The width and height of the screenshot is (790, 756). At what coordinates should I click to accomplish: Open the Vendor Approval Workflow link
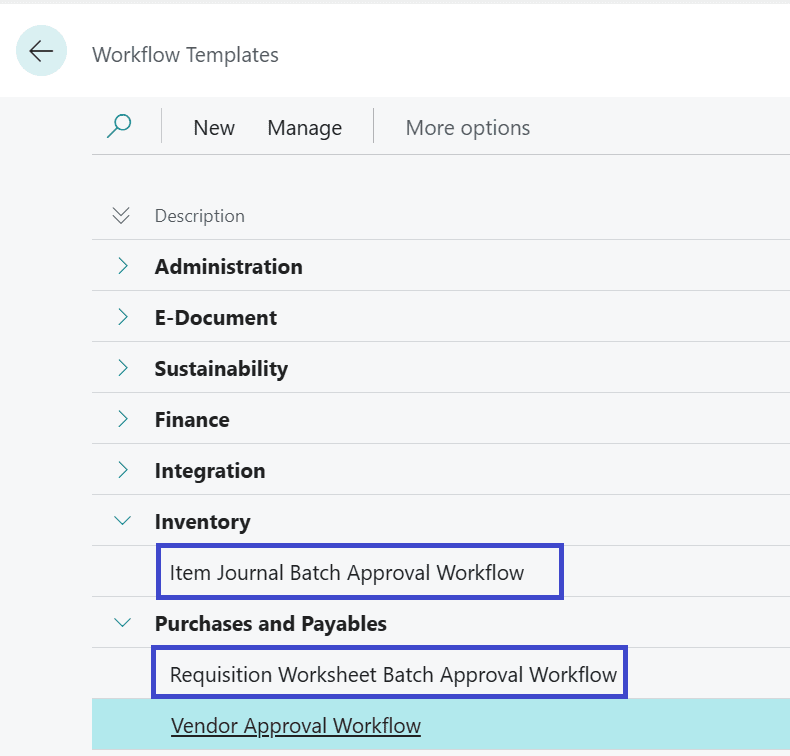295,726
